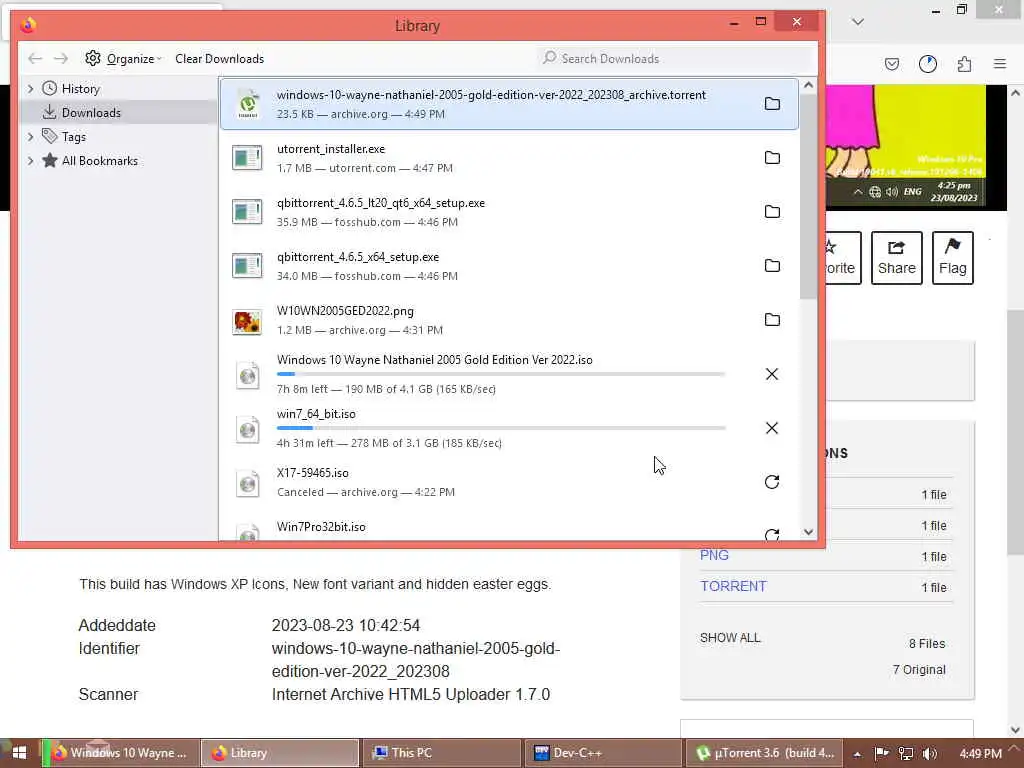Click the uTorrent file icon of torrent download
The image size is (1024, 768).
point(248,104)
